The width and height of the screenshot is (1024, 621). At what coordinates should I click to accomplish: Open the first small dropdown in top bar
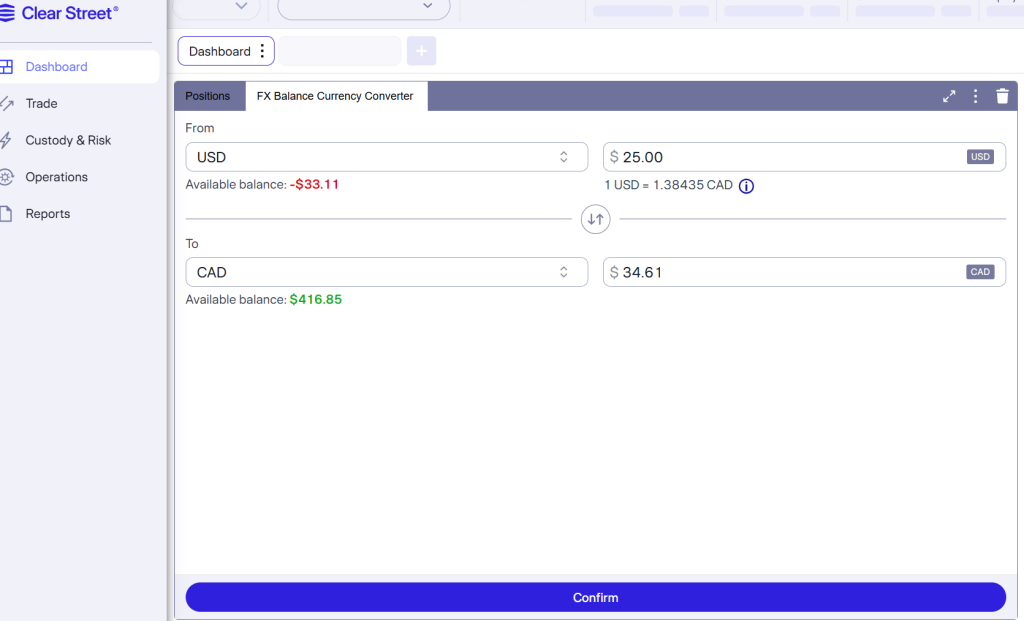click(217, 8)
